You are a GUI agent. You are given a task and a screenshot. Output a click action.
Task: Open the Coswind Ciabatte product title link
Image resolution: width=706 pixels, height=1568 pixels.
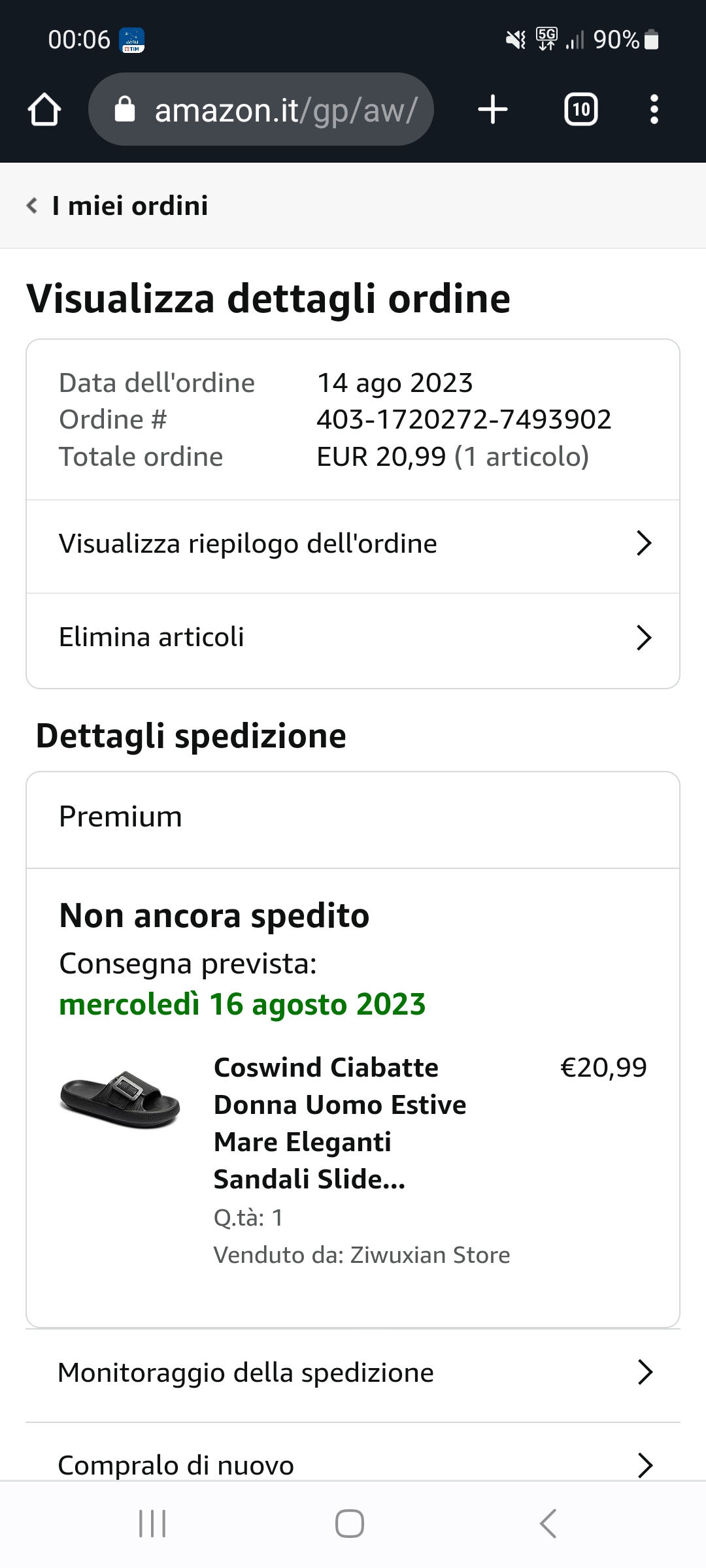(x=340, y=1123)
